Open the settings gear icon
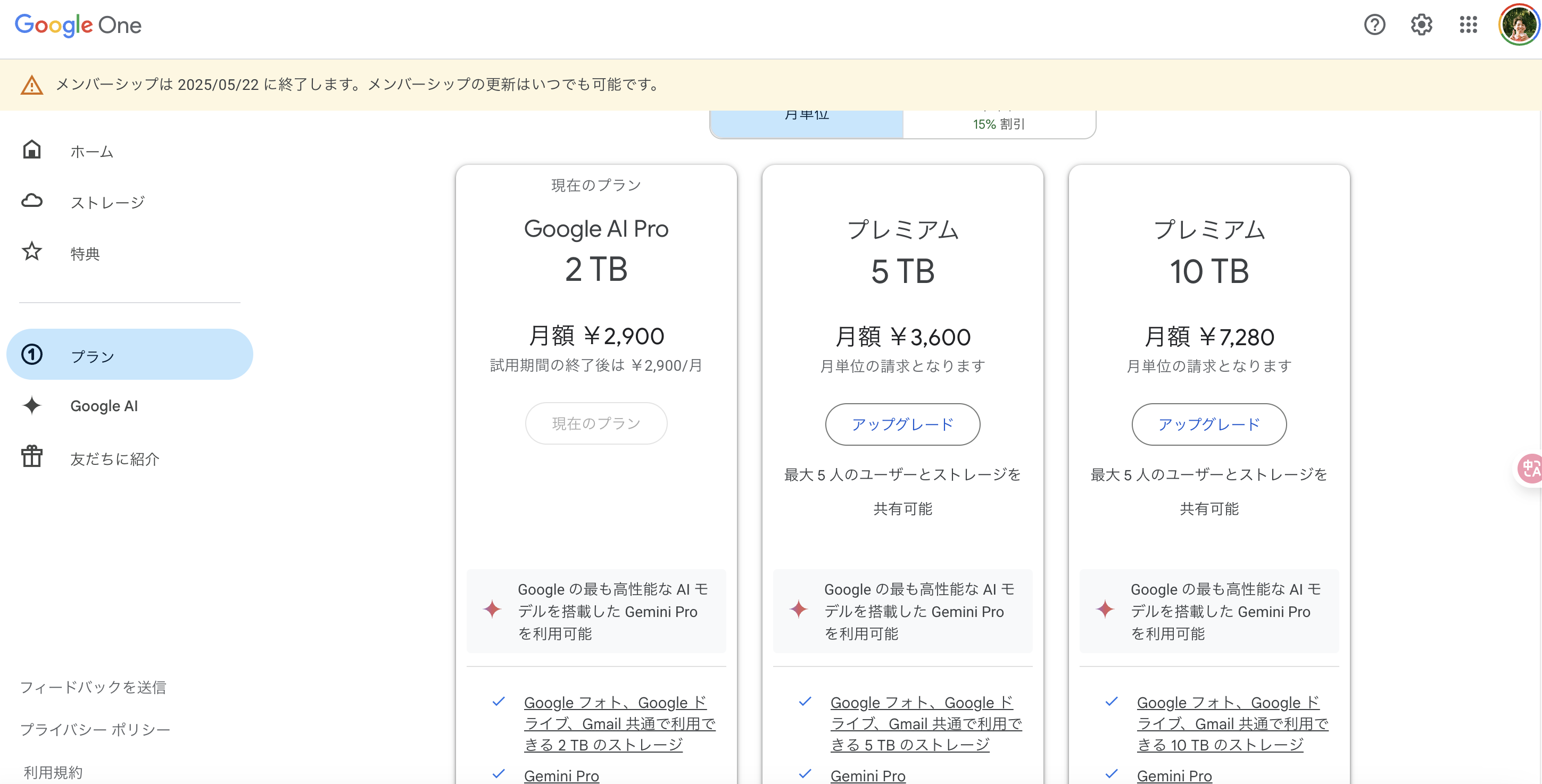Viewport: 1542px width, 784px height. [1421, 24]
